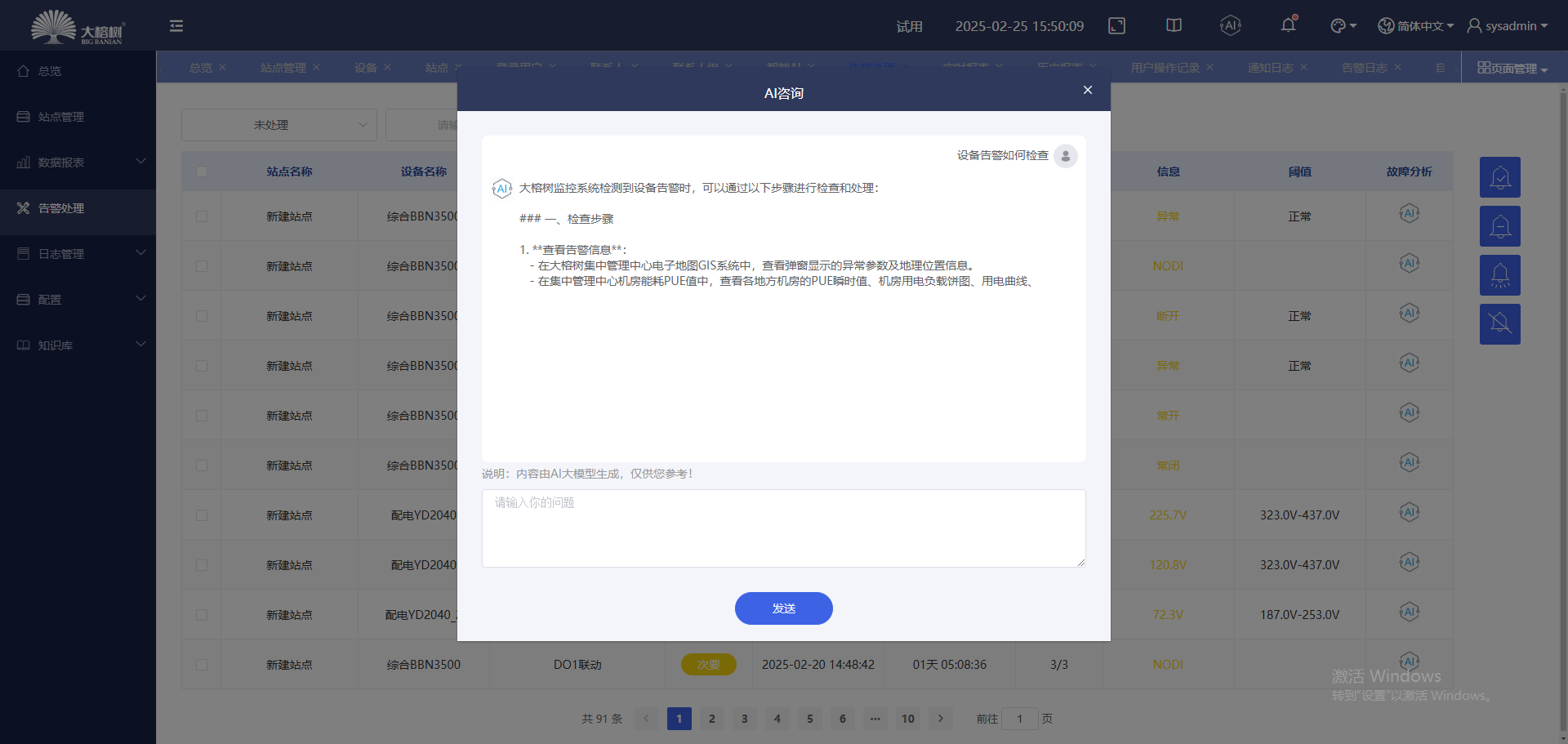Open the 未处理 status dropdown
Screen dimensions: 1568x744
tap(279, 125)
